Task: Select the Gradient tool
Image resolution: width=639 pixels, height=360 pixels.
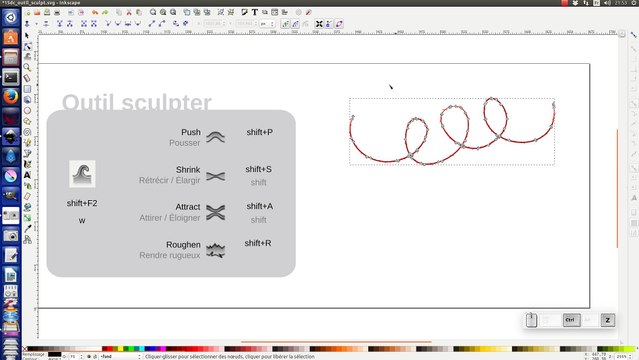Action: pyautogui.click(x=27, y=218)
